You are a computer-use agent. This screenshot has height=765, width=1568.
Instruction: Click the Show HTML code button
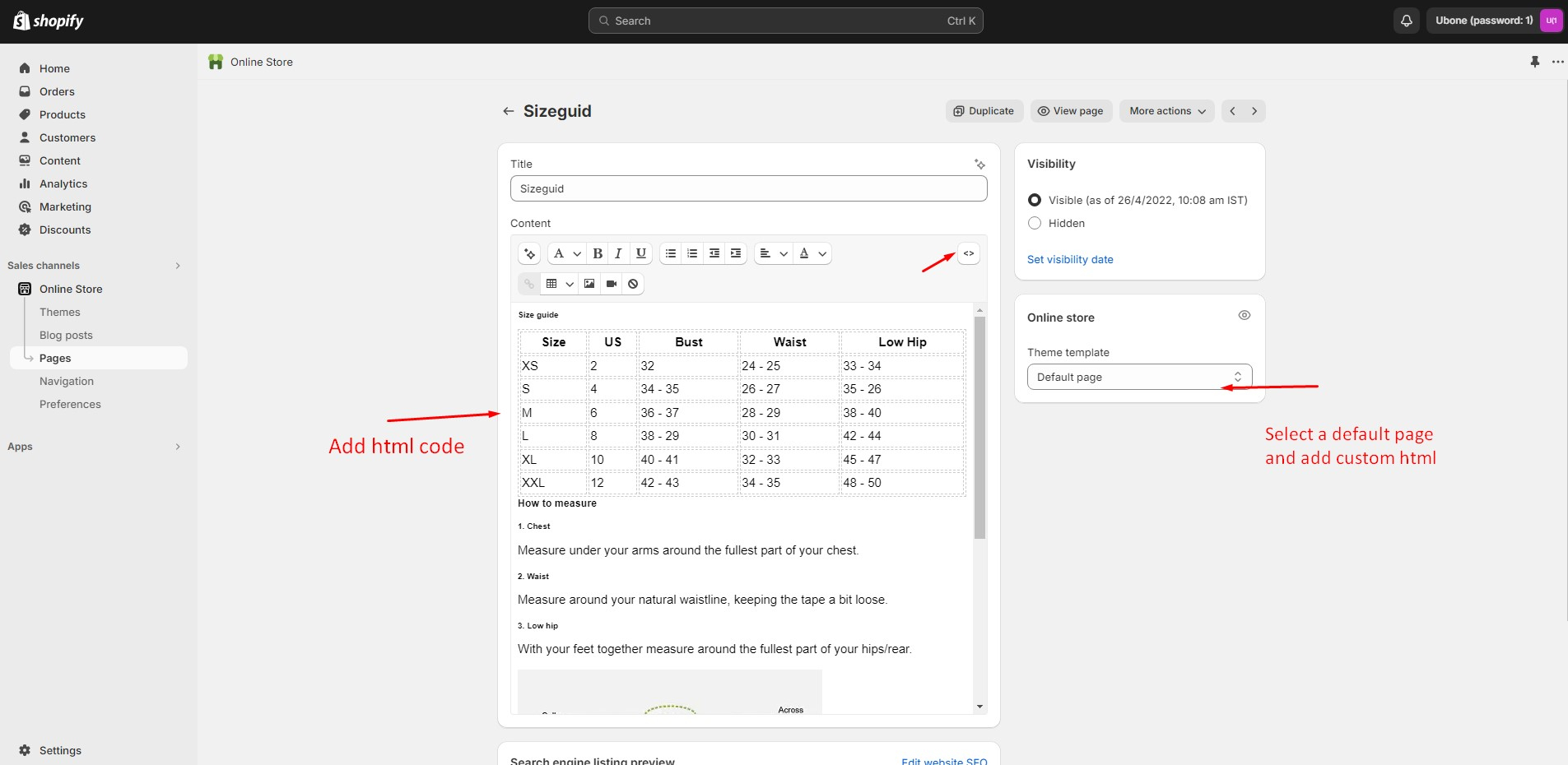pos(968,253)
